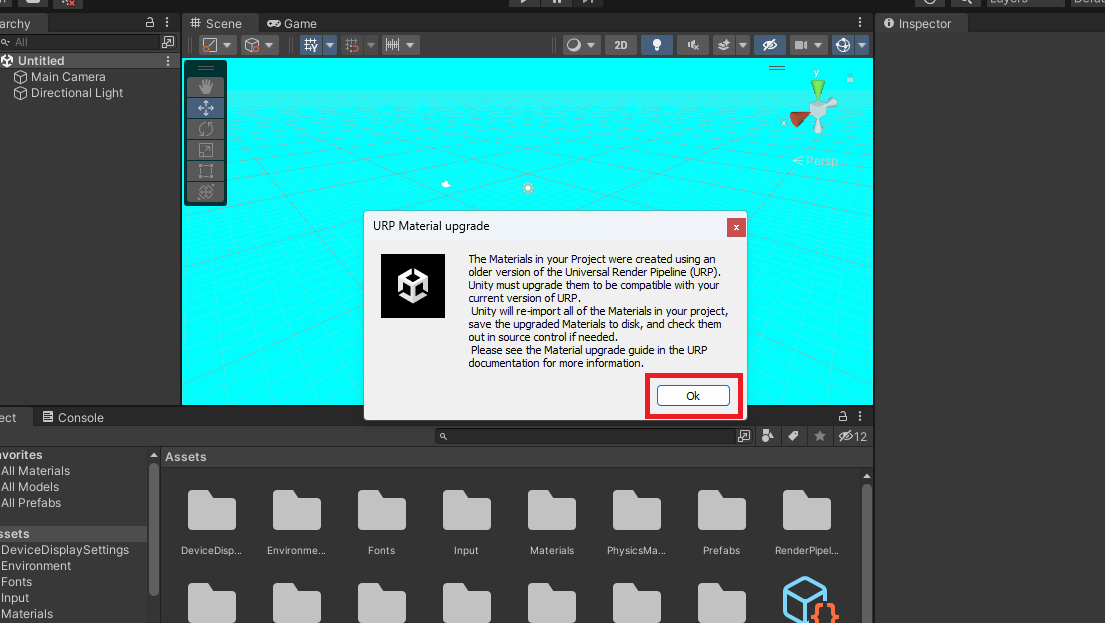This screenshot has width=1105, height=623.
Task: Open the increment snap dropdown arrow
Action: pos(371,45)
